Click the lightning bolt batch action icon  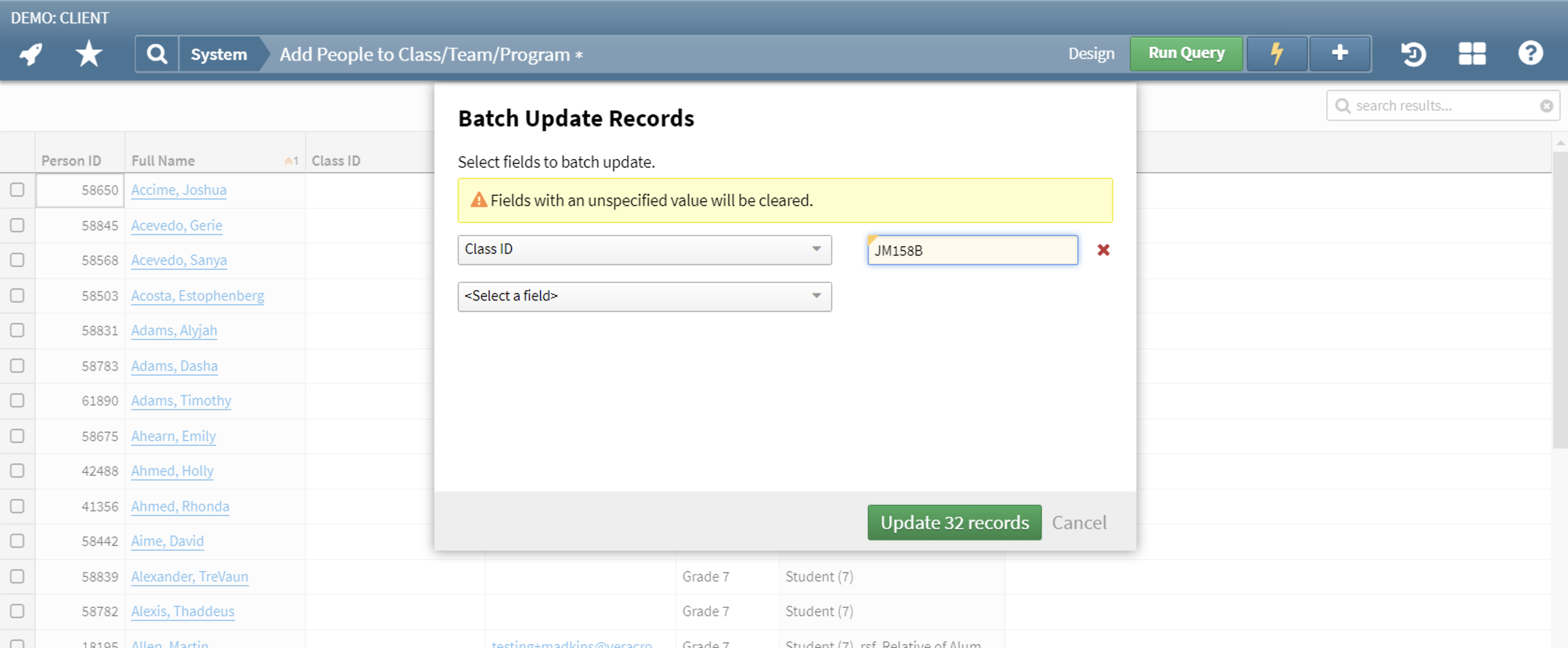pos(1276,53)
